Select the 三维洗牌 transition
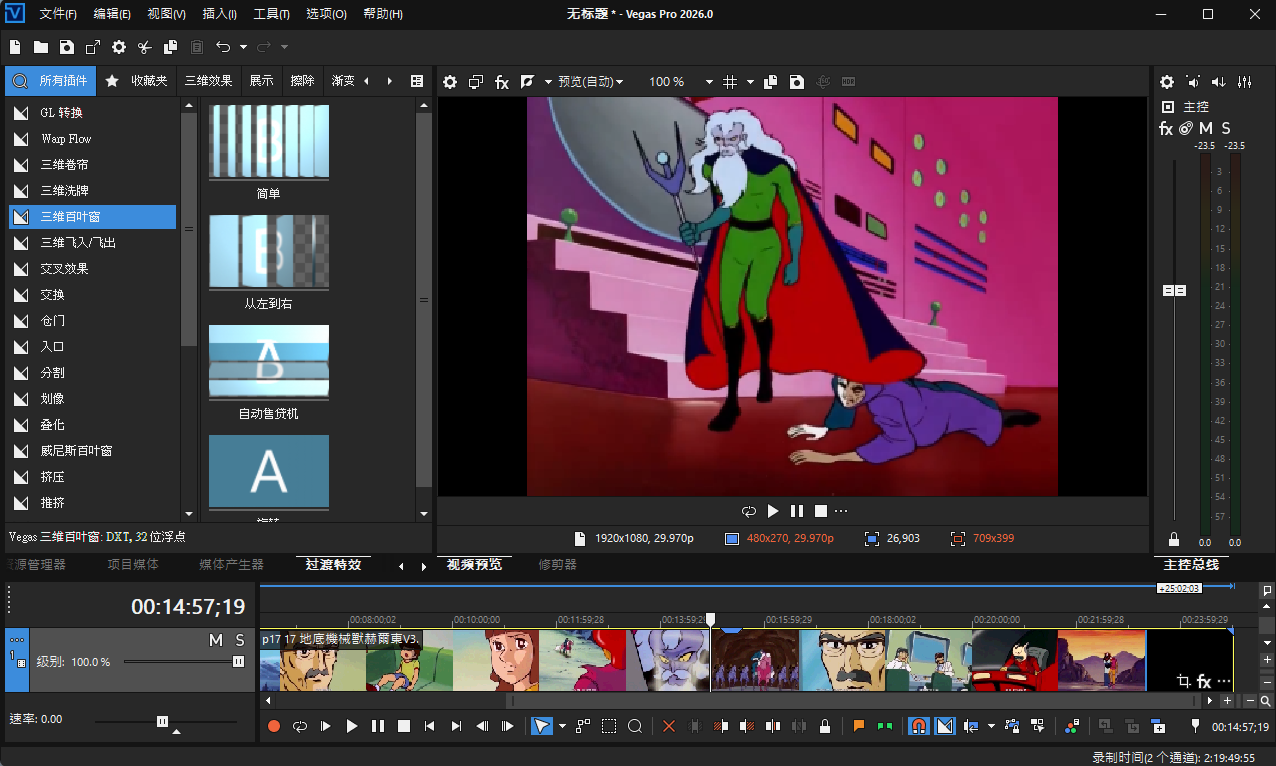Screen dimensions: 1276x766 tap(93, 191)
